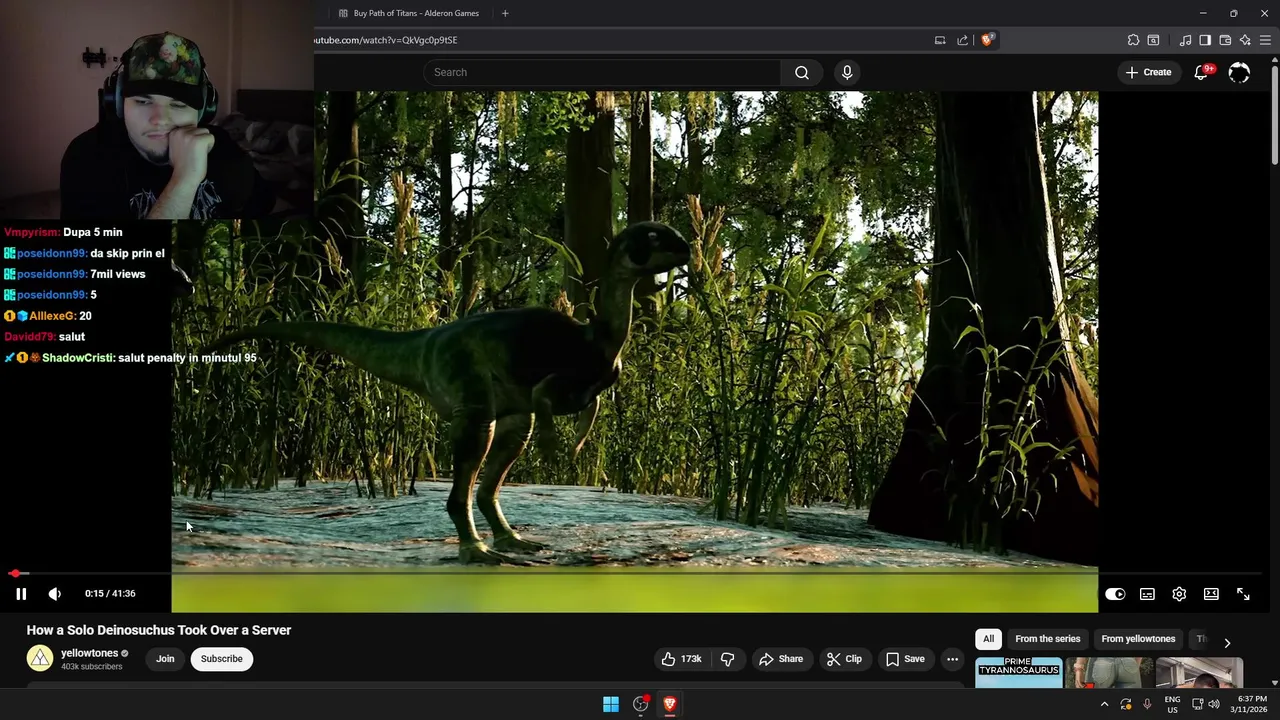Switch to the Buy Path of Titans tab

(x=408, y=13)
